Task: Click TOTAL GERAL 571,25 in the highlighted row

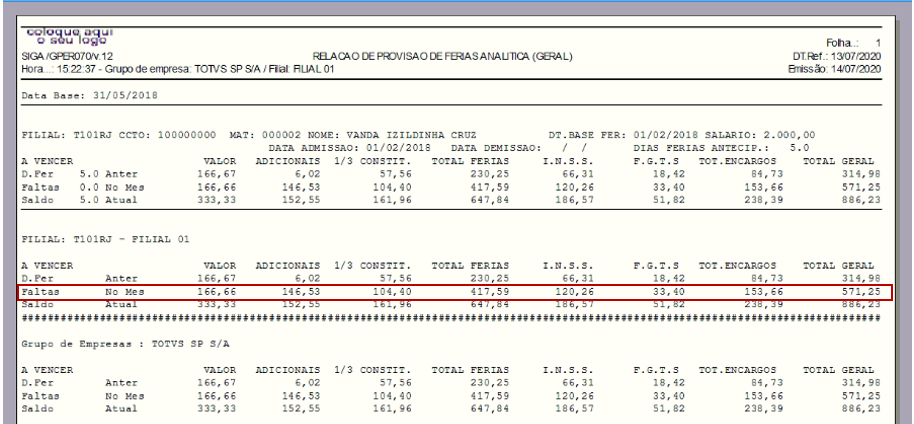Action: pyautogui.click(x=861, y=292)
